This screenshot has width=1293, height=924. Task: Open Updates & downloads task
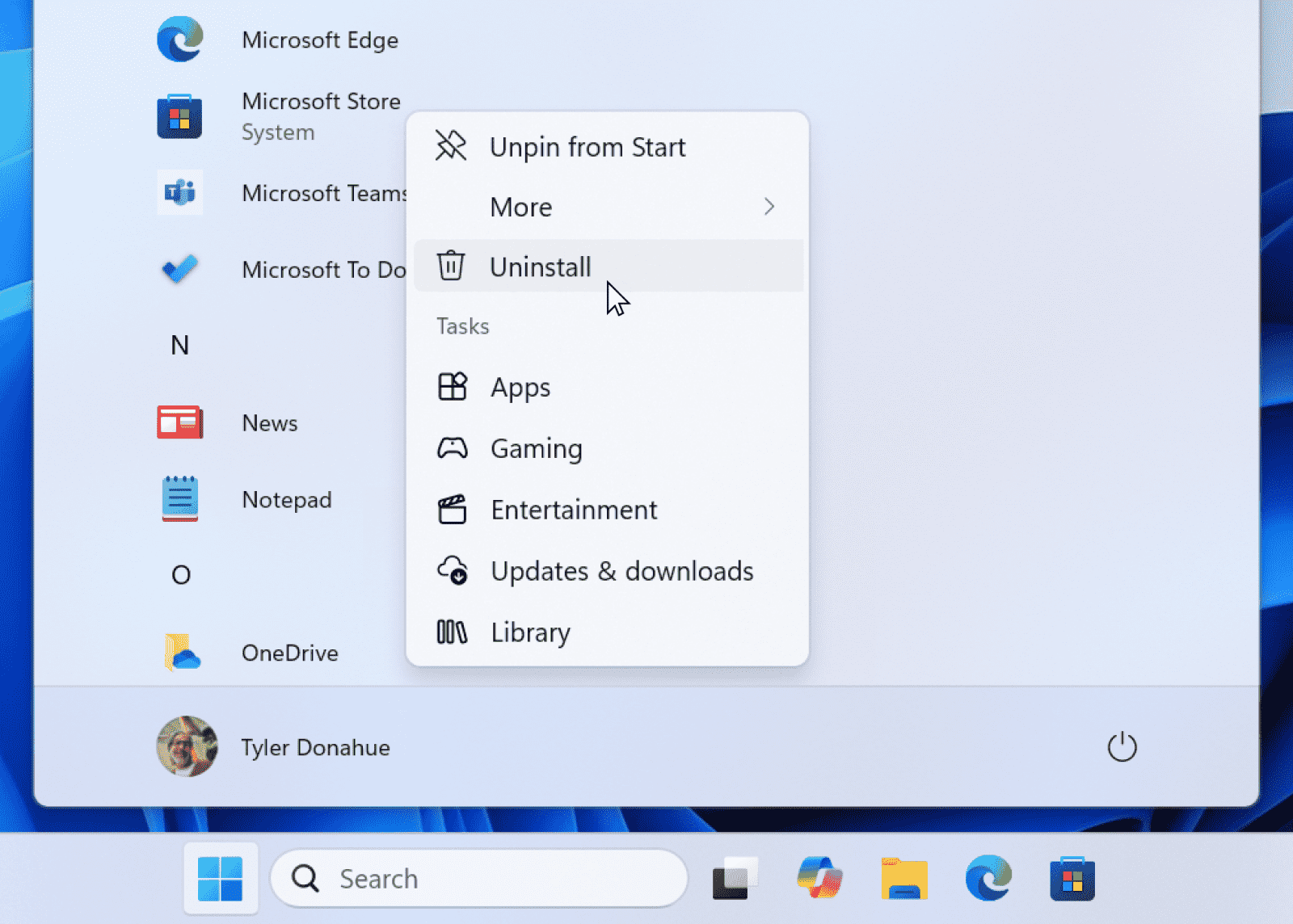(621, 571)
